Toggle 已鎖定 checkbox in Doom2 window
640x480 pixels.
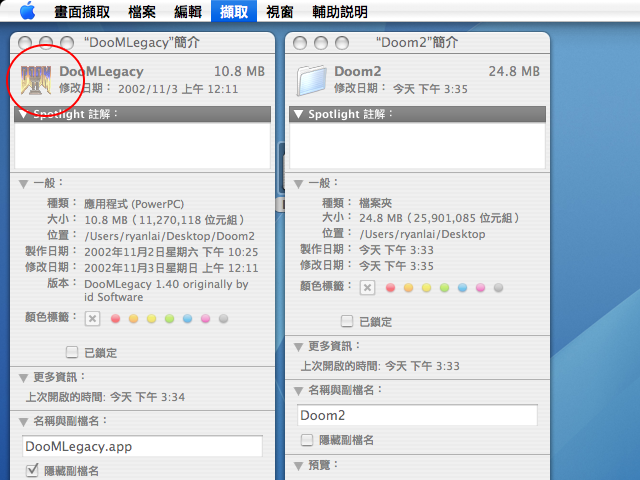pos(347,321)
